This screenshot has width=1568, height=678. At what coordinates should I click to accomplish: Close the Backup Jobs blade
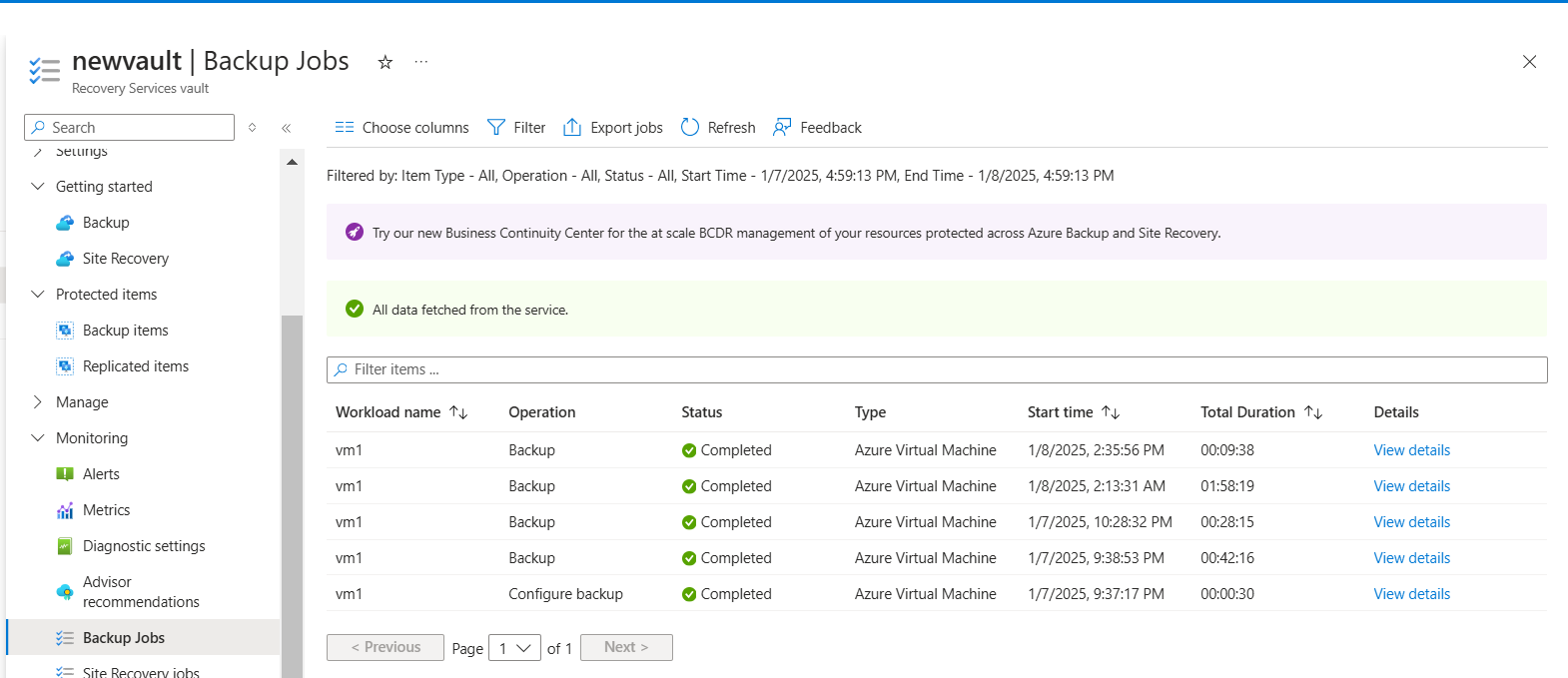[1529, 62]
